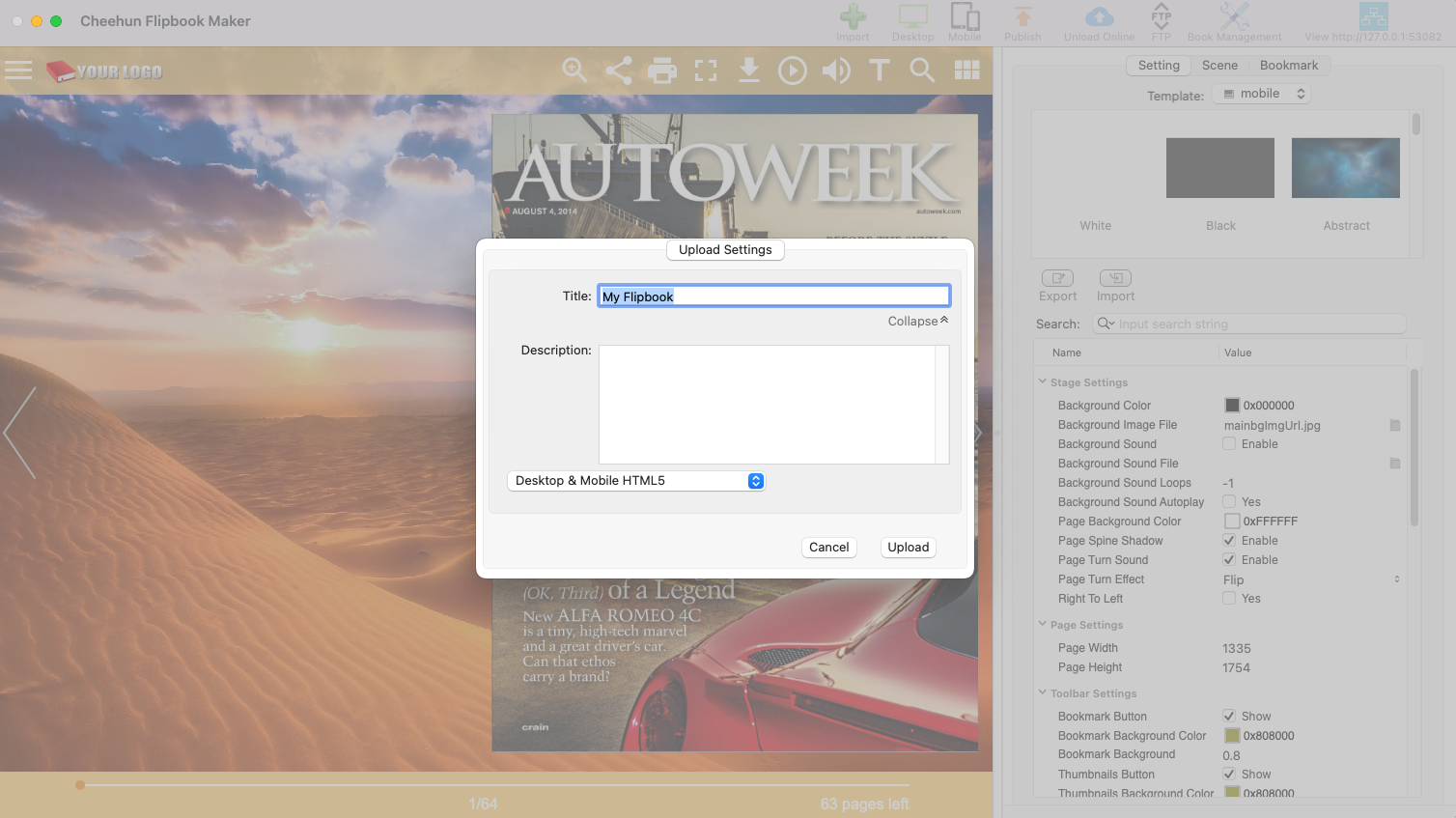Open the Template mobile dropdown
This screenshot has width=1456, height=818.
[1262, 94]
